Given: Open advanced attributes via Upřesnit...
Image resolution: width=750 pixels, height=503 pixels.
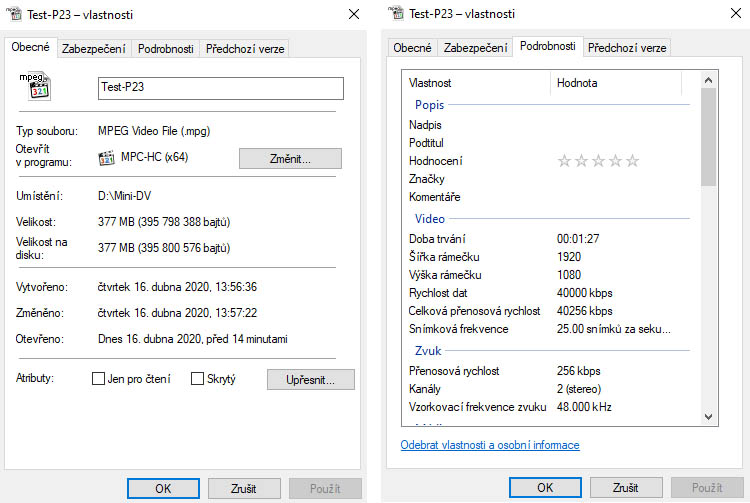Looking at the screenshot, I should point(311,379).
